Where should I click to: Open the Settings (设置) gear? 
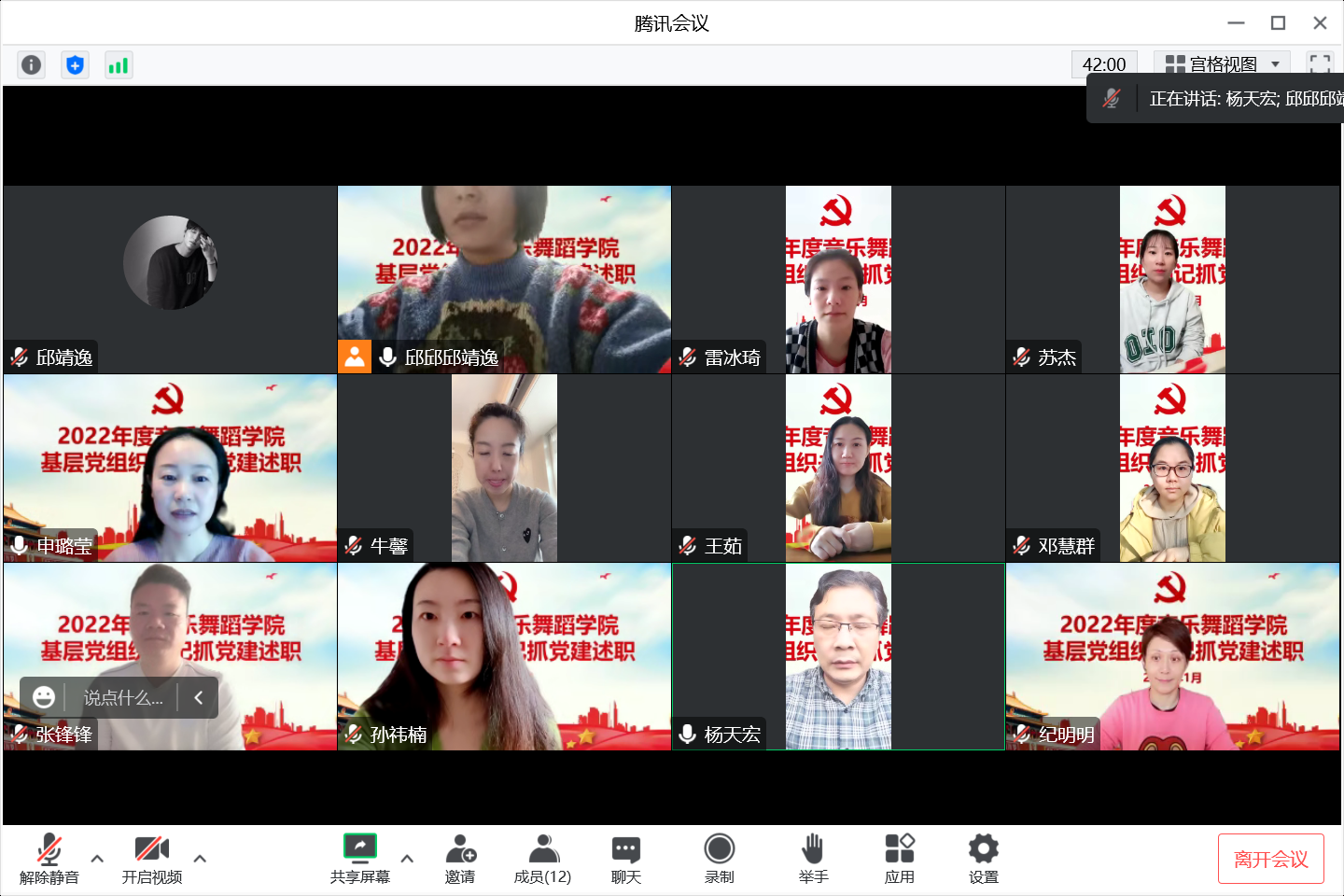(983, 859)
